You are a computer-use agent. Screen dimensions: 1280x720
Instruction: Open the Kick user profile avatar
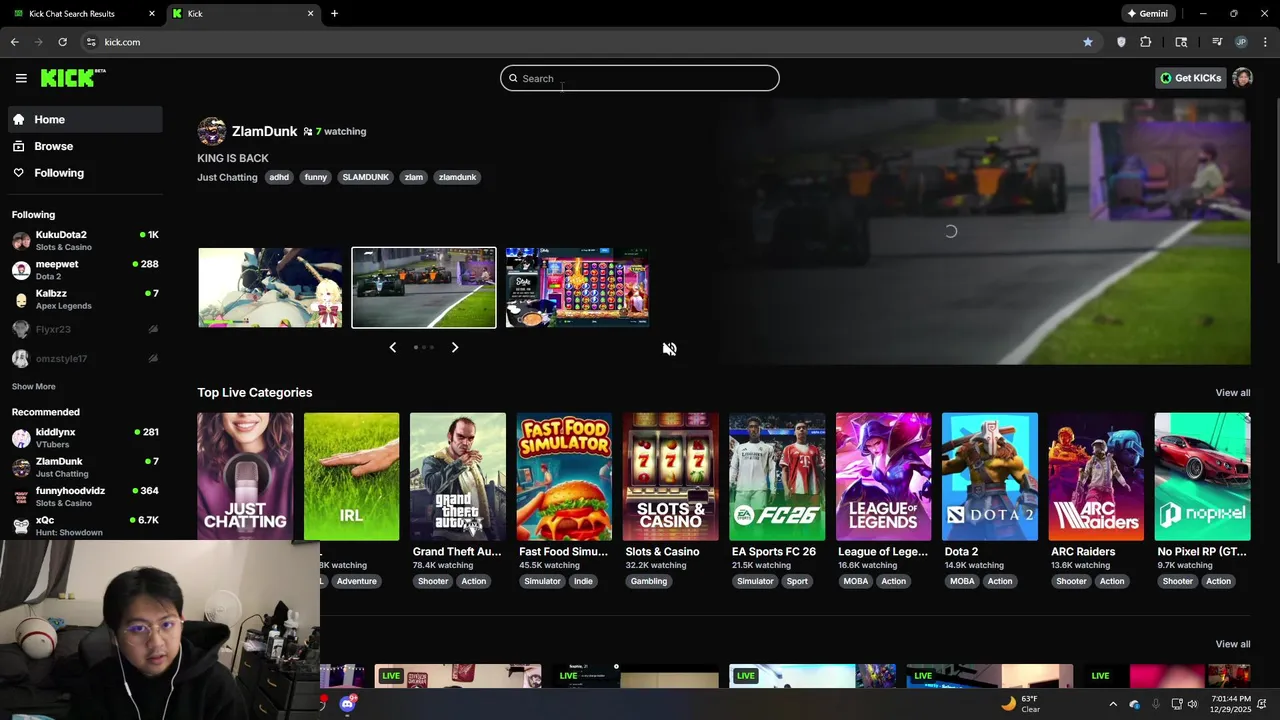pos(1242,78)
